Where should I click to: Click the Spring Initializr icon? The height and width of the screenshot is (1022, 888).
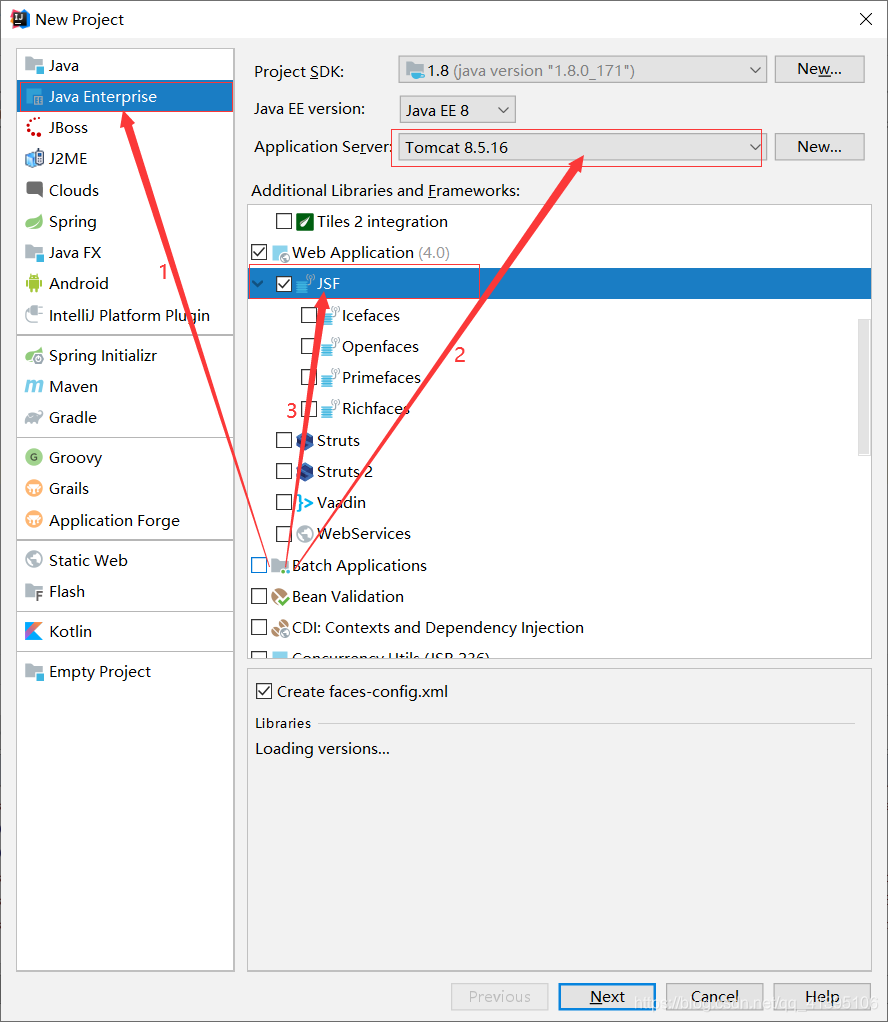pos(34,355)
